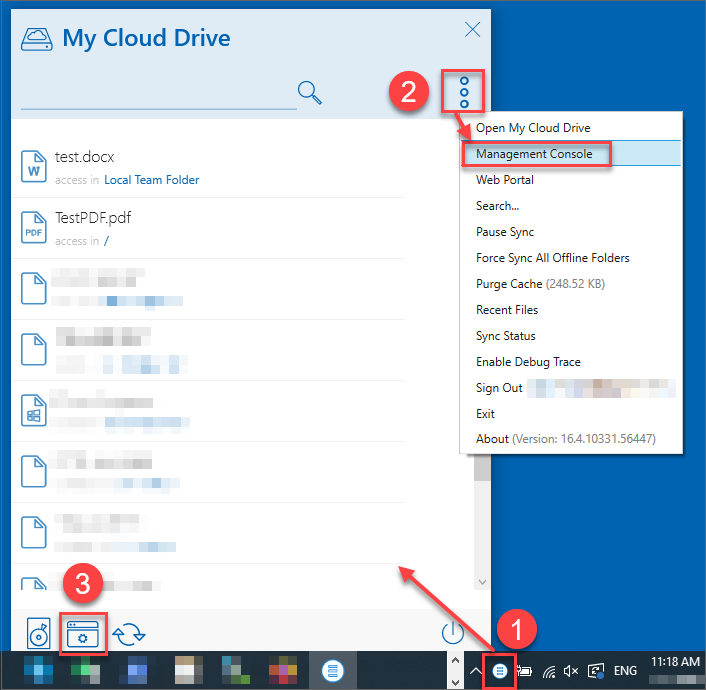Open the drive disk icon in bottom toolbar
The width and height of the screenshot is (706, 690).
(x=39, y=633)
